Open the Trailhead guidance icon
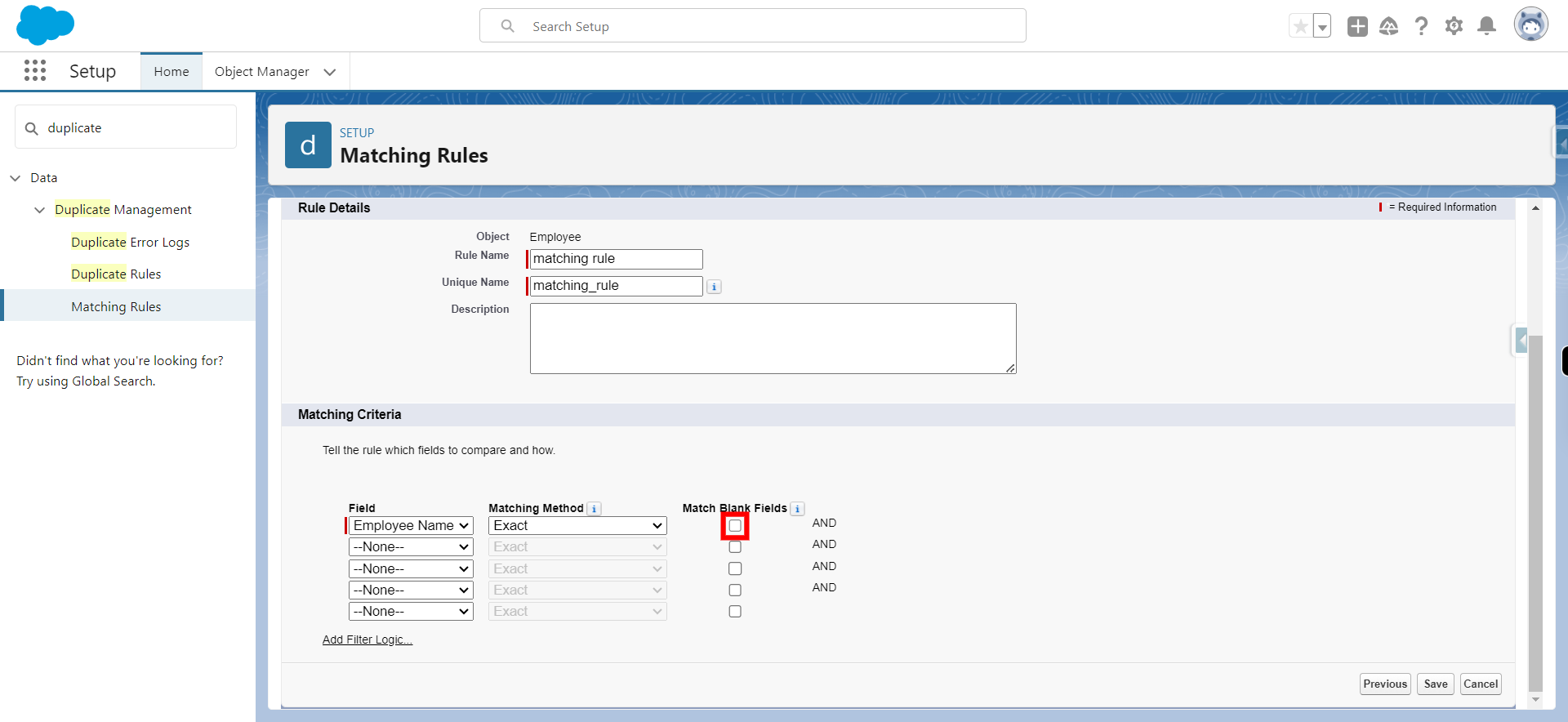The height and width of the screenshot is (722, 1568). (x=1389, y=26)
